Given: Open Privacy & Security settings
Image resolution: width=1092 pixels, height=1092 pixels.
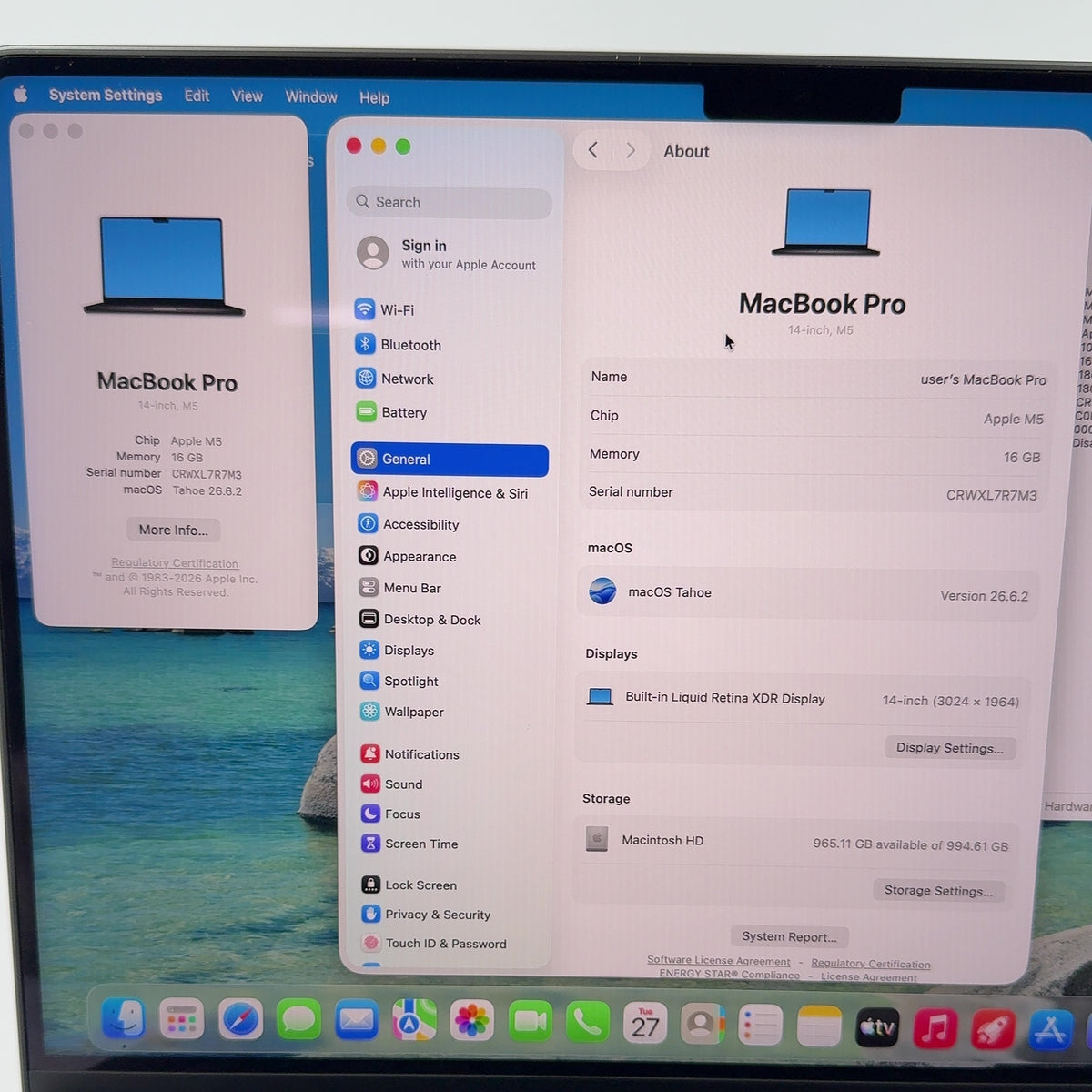Looking at the screenshot, I should click(x=426, y=915).
